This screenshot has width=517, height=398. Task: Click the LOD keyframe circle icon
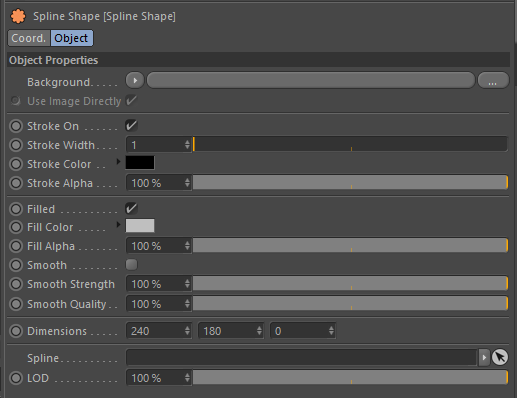click(16, 378)
